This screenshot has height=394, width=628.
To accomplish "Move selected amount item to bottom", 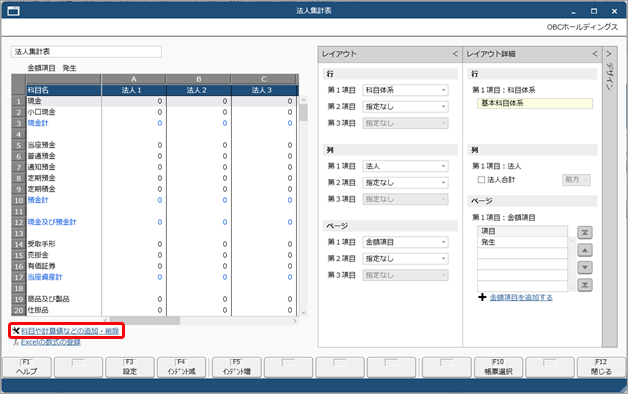I will click(585, 285).
